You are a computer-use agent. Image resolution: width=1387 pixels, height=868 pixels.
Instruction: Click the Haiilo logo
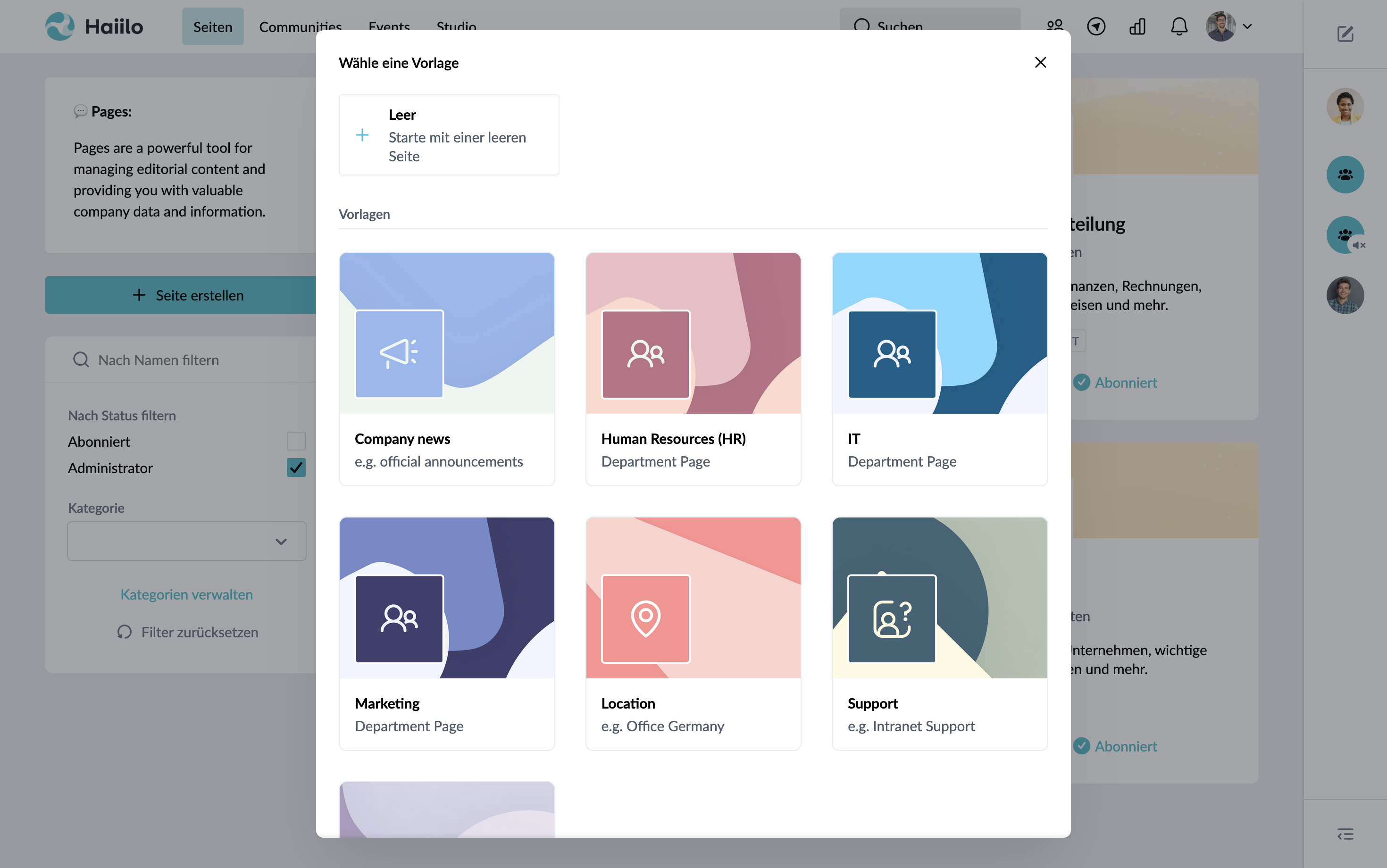tap(94, 26)
